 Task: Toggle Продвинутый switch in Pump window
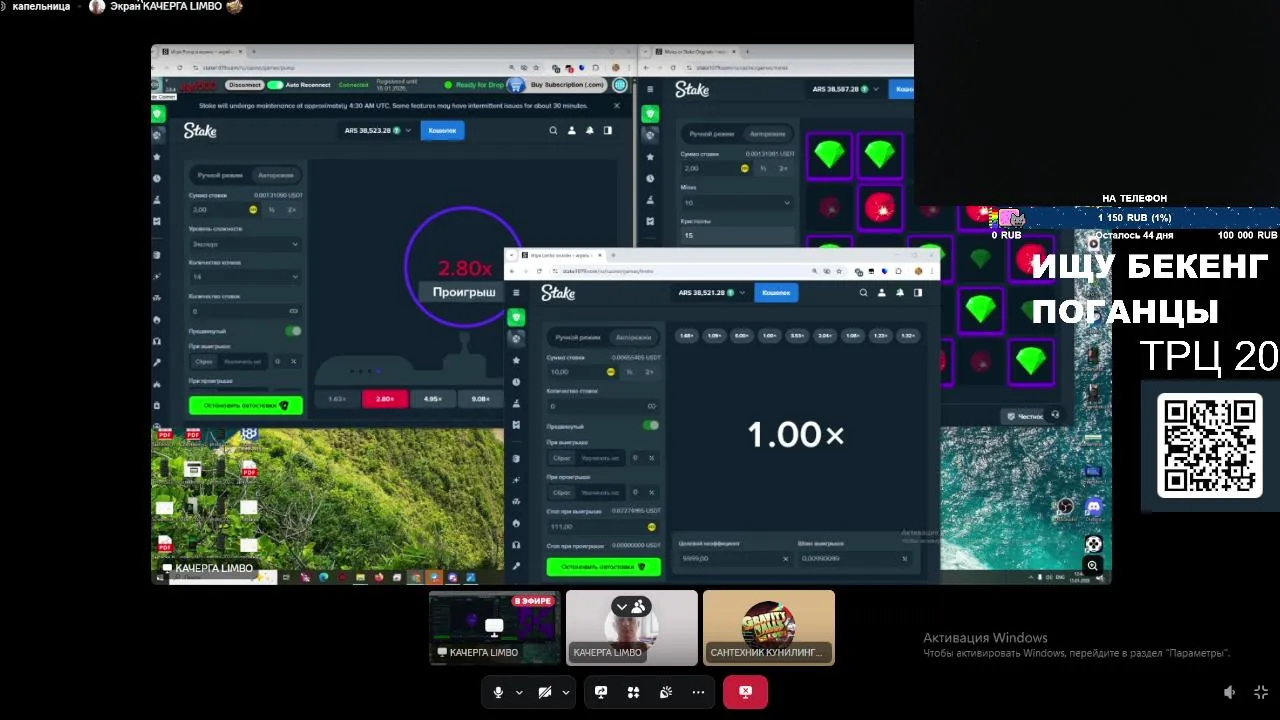293,331
